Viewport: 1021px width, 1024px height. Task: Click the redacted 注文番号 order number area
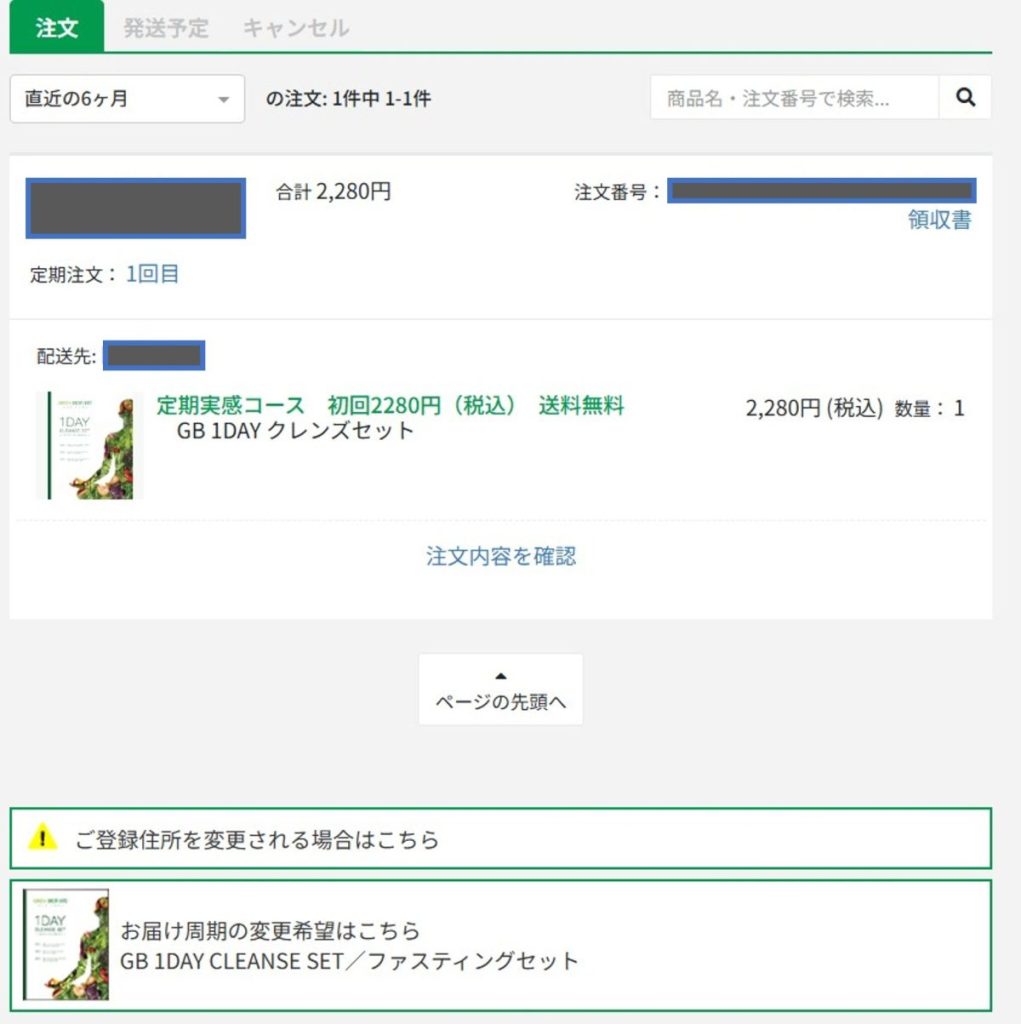point(820,193)
